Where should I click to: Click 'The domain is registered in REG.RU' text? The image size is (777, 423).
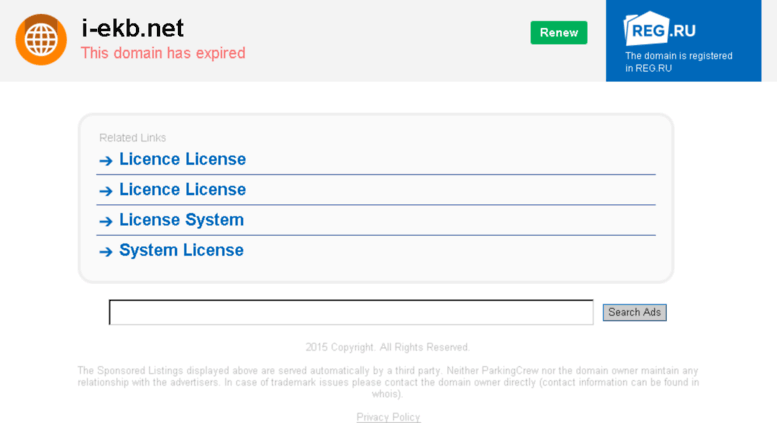pos(678,62)
